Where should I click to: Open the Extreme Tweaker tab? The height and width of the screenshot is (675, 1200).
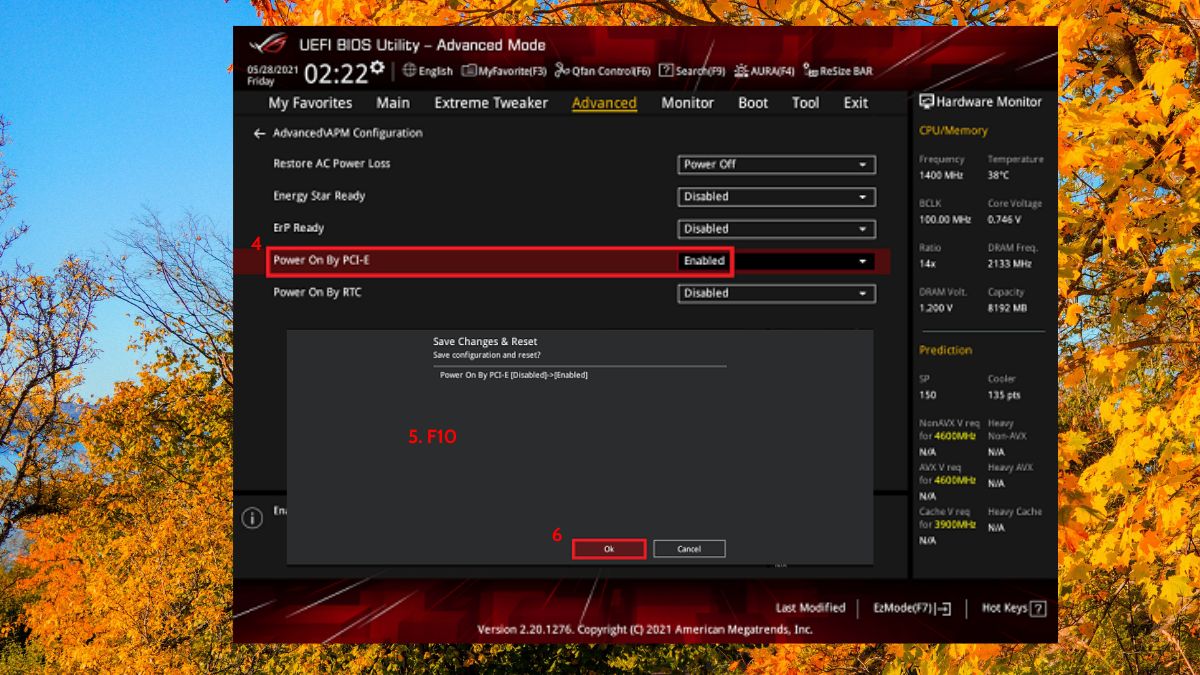point(490,102)
